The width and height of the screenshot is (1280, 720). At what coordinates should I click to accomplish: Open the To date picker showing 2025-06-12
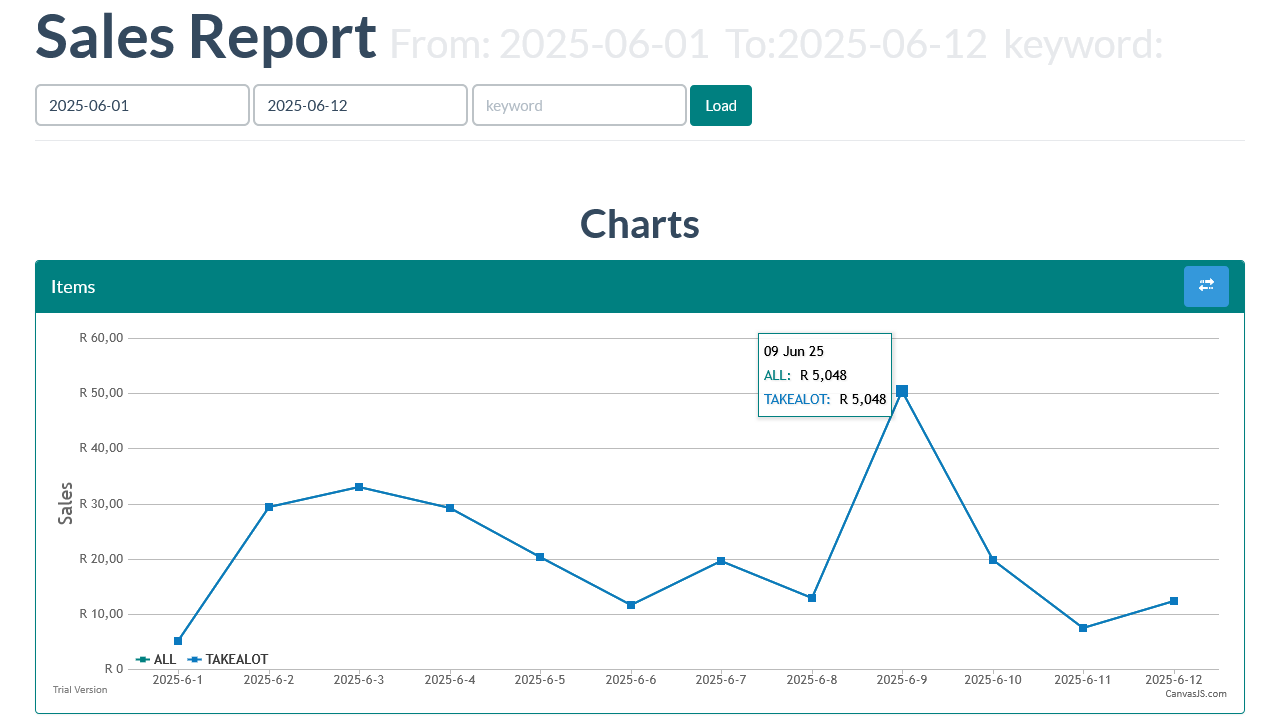pos(360,105)
